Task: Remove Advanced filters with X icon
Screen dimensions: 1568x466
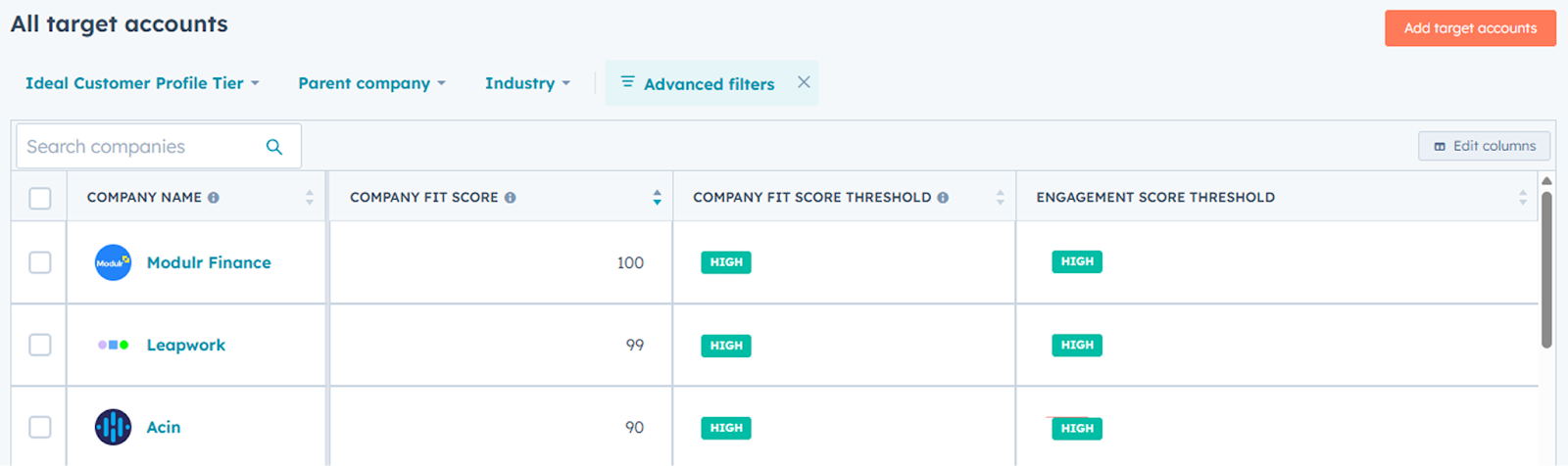Action: 804,82
